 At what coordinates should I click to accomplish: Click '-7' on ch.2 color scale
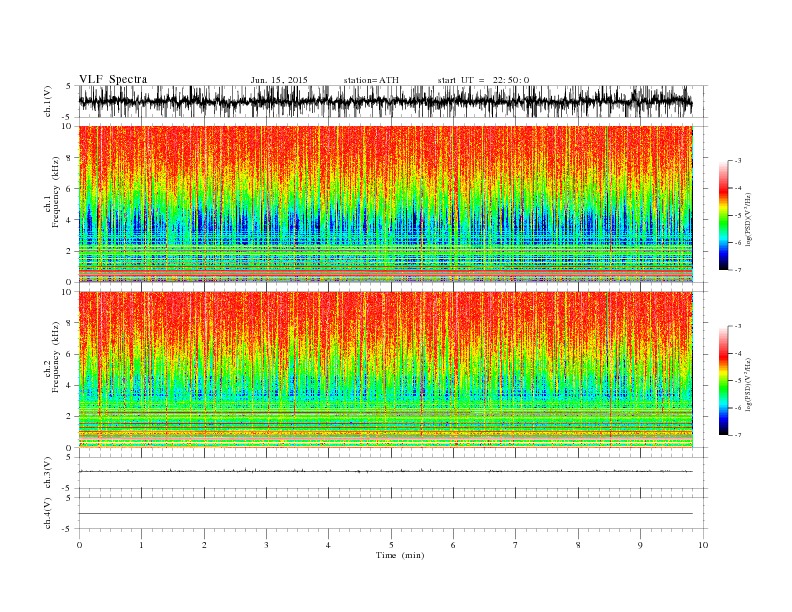(738, 435)
